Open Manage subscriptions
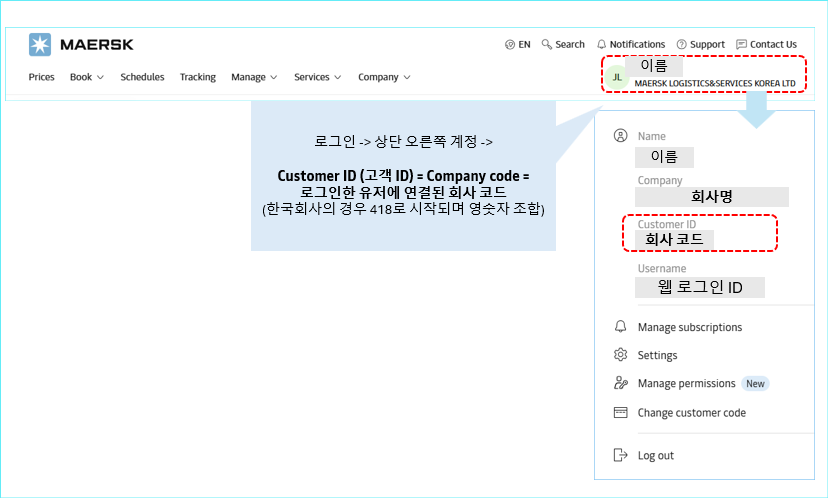The width and height of the screenshot is (828, 498). [x=690, y=327]
